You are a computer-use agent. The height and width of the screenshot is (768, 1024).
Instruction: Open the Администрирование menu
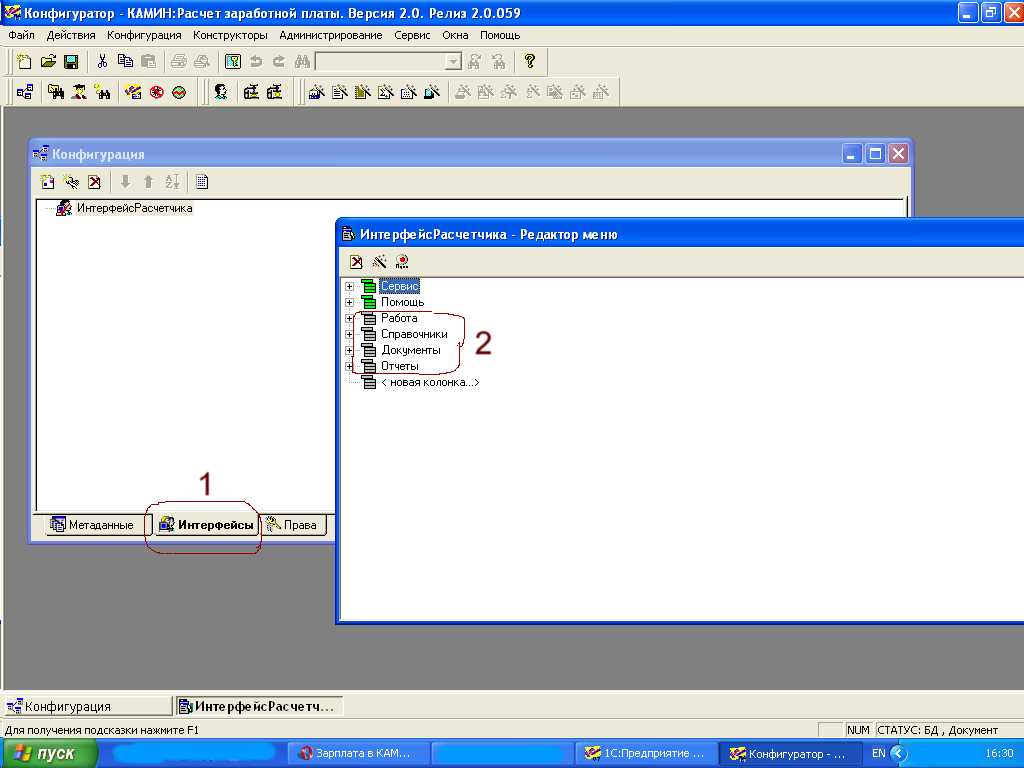point(330,35)
